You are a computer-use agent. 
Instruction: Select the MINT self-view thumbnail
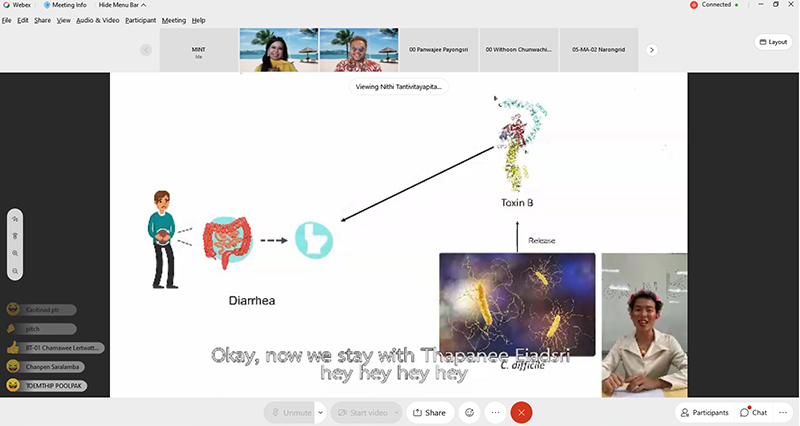tap(198, 50)
